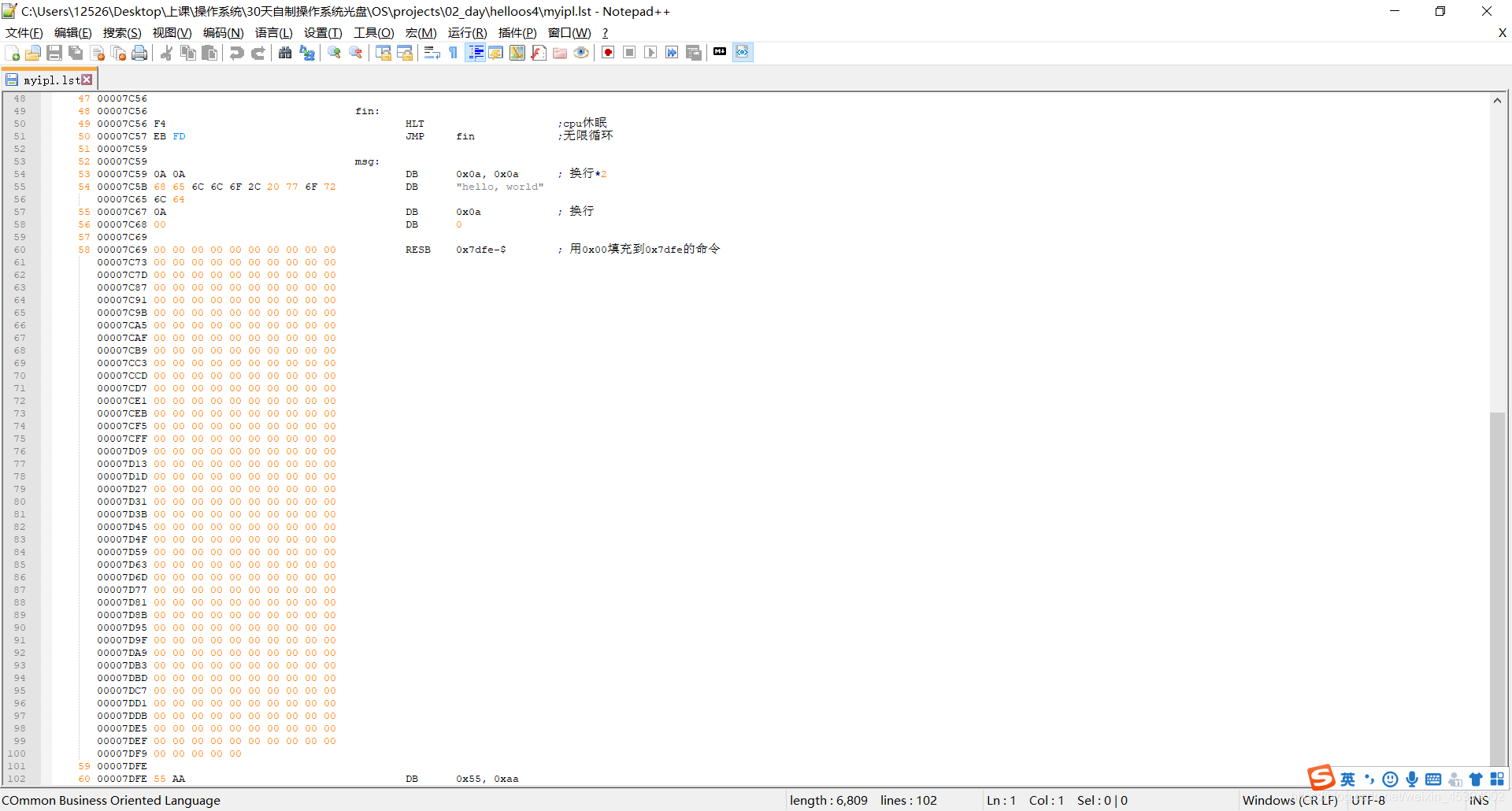
Task: Toggle synchronize vertical scrolling icon
Action: pyautogui.click(x=384, y=53)
